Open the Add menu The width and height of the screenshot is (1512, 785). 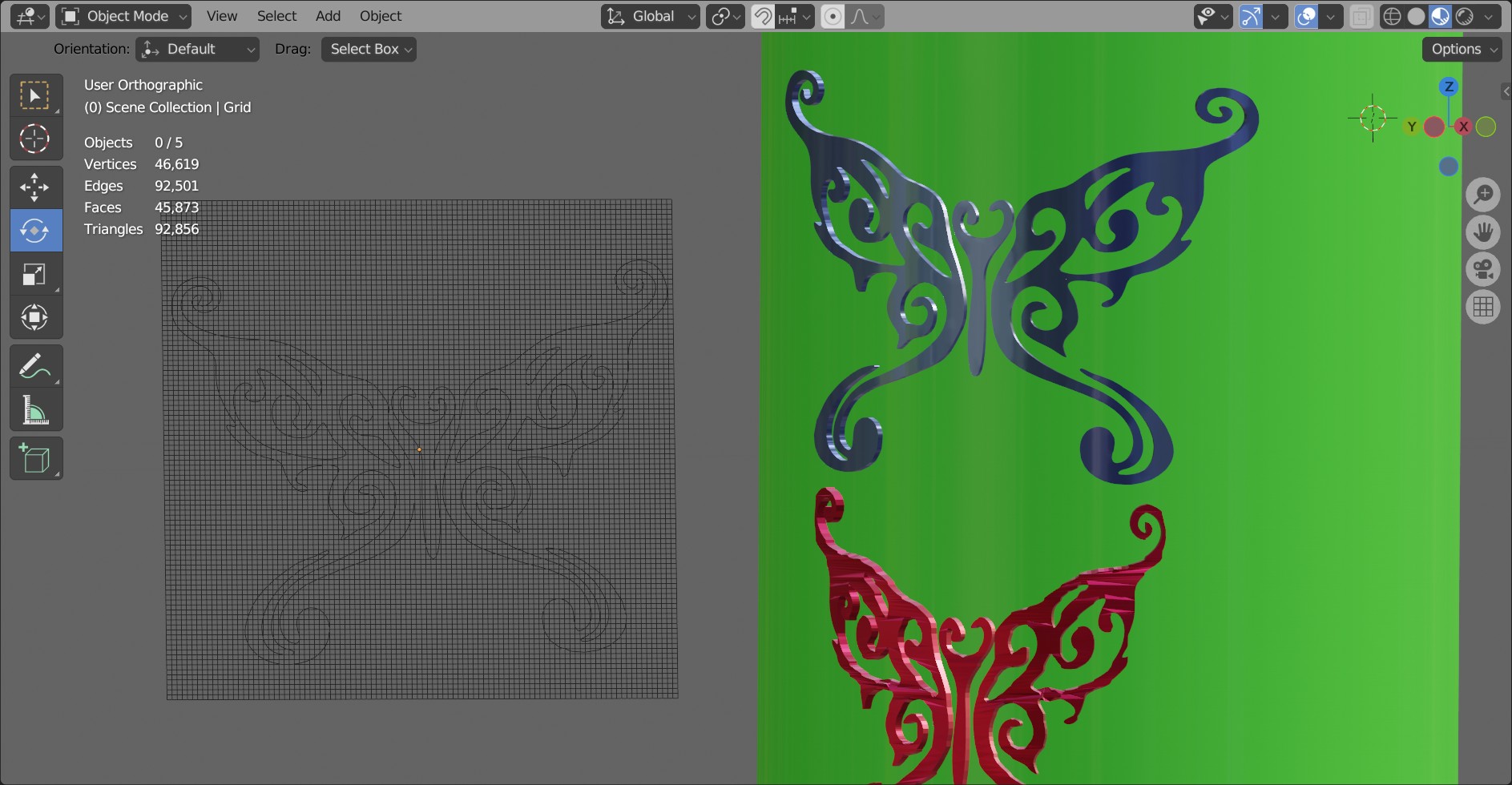point(329,16)
